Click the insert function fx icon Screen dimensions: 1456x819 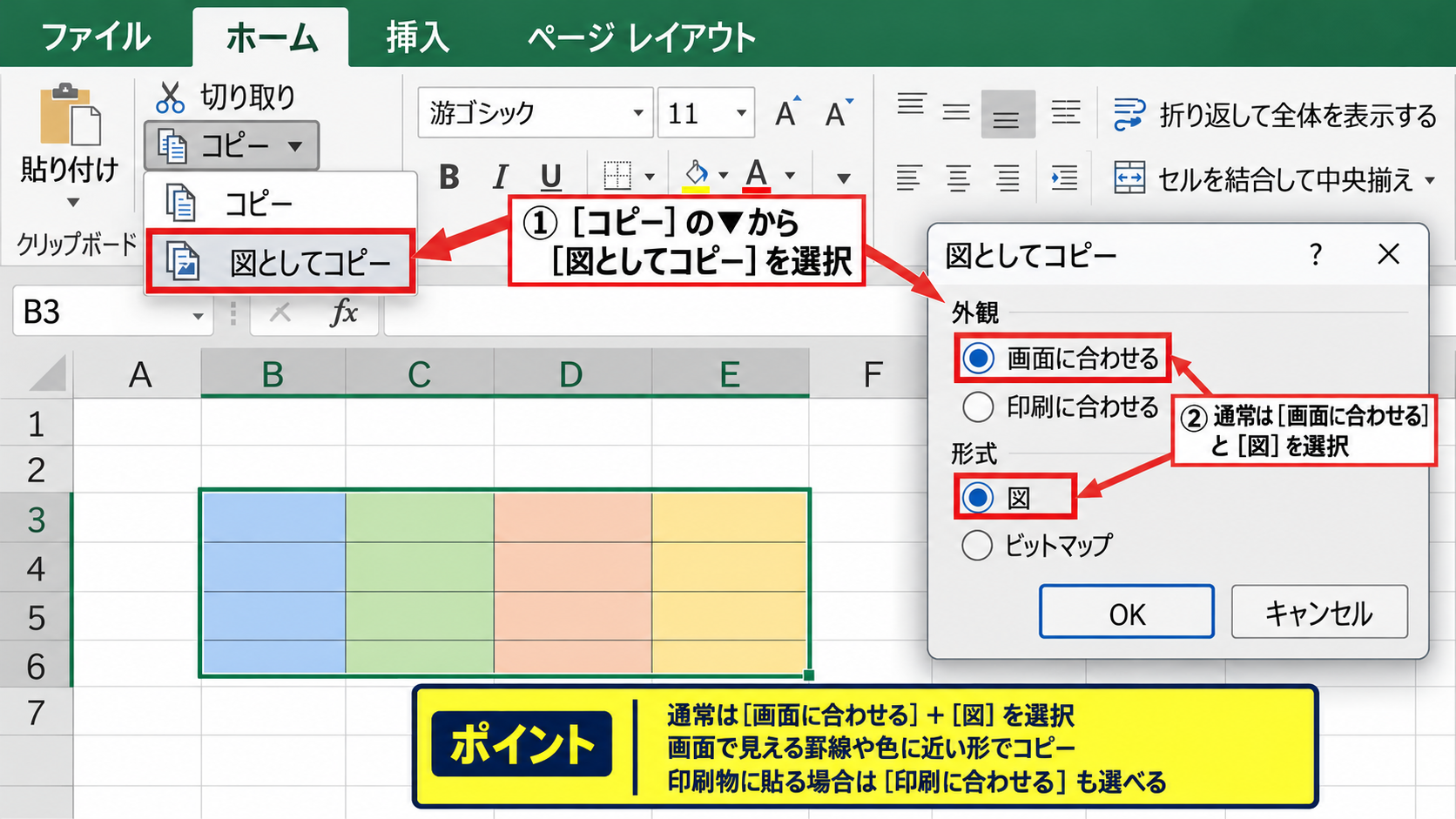344,312
